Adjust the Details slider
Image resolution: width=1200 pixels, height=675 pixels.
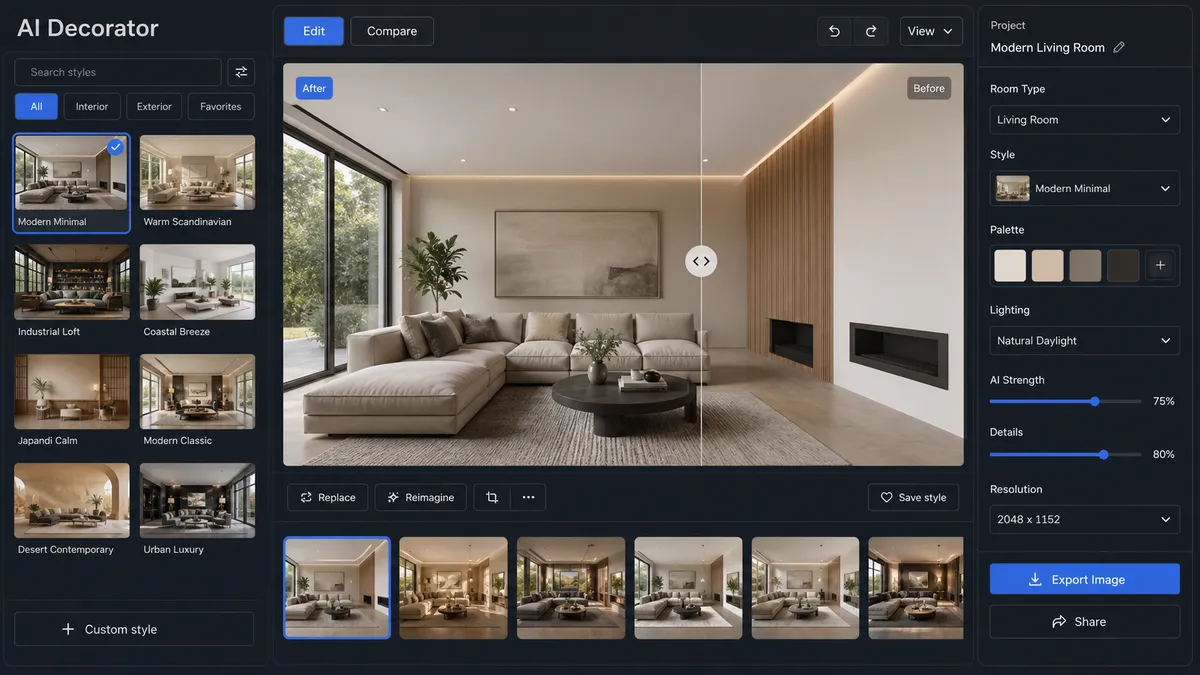pyautogui.click(x=1103, y=454)
